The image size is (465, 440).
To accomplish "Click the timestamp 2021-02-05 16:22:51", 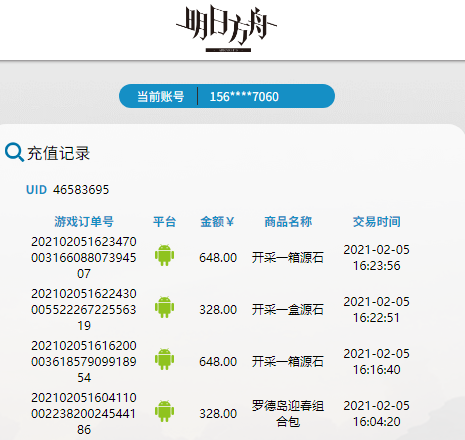I will pos(377,309).
